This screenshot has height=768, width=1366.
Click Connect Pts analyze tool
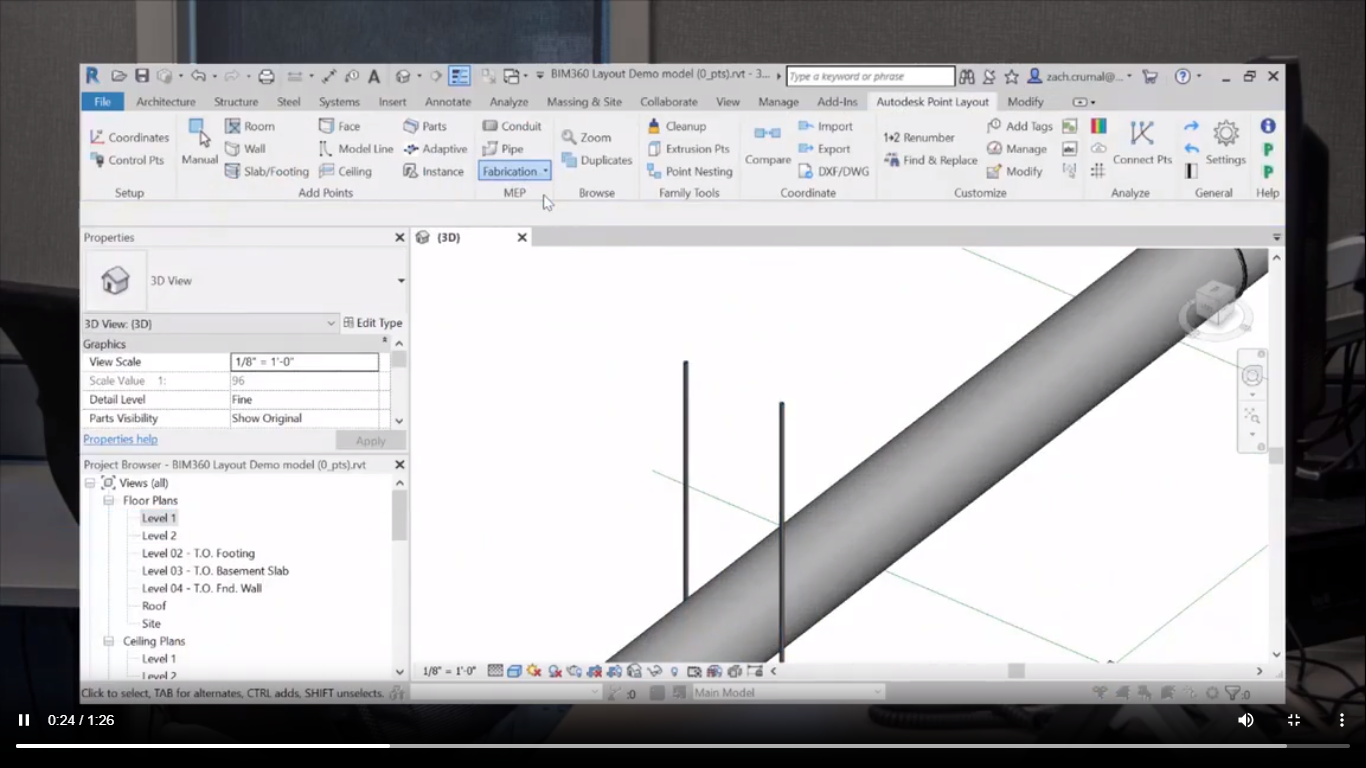pyautogui.click(x=1142, y=142)
